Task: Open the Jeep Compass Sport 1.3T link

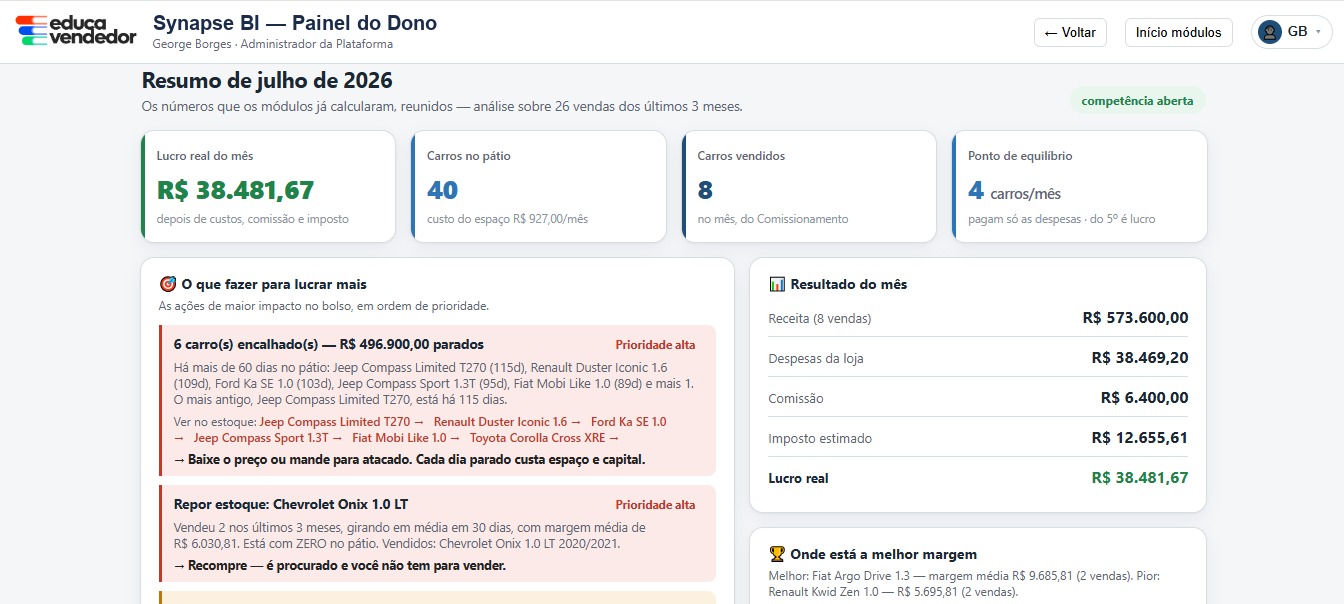Action: click(268, 438)
